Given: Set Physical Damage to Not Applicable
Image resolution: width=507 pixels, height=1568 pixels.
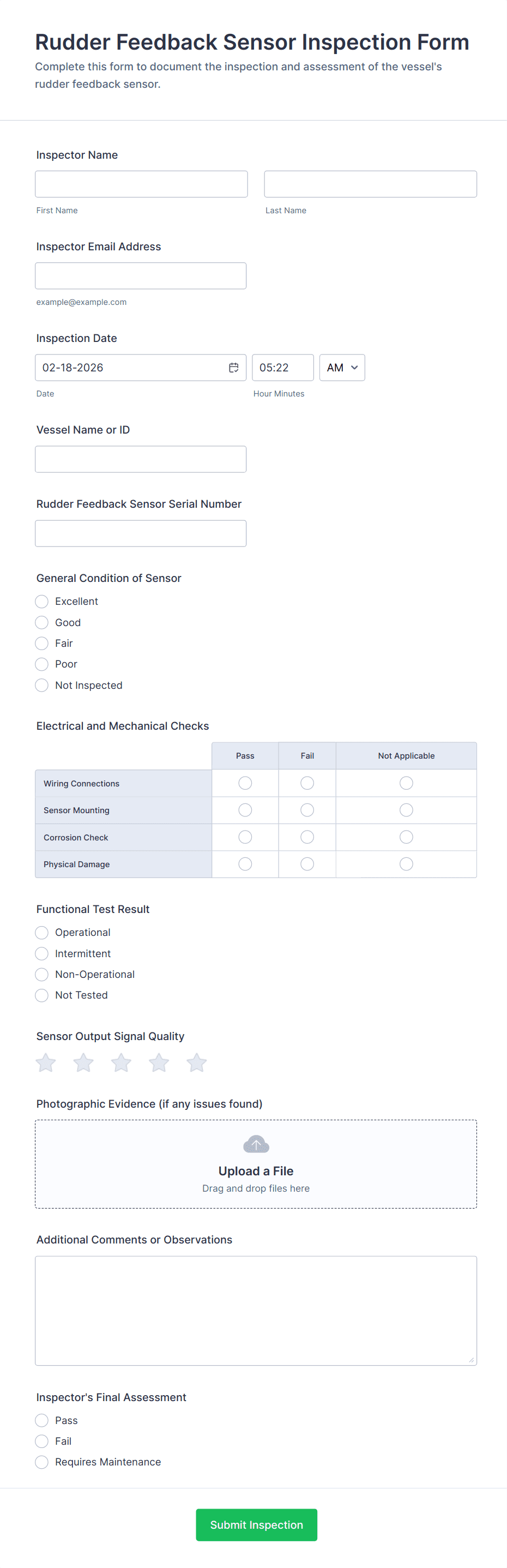Looking at the screenshot, I should pos(406,864).
